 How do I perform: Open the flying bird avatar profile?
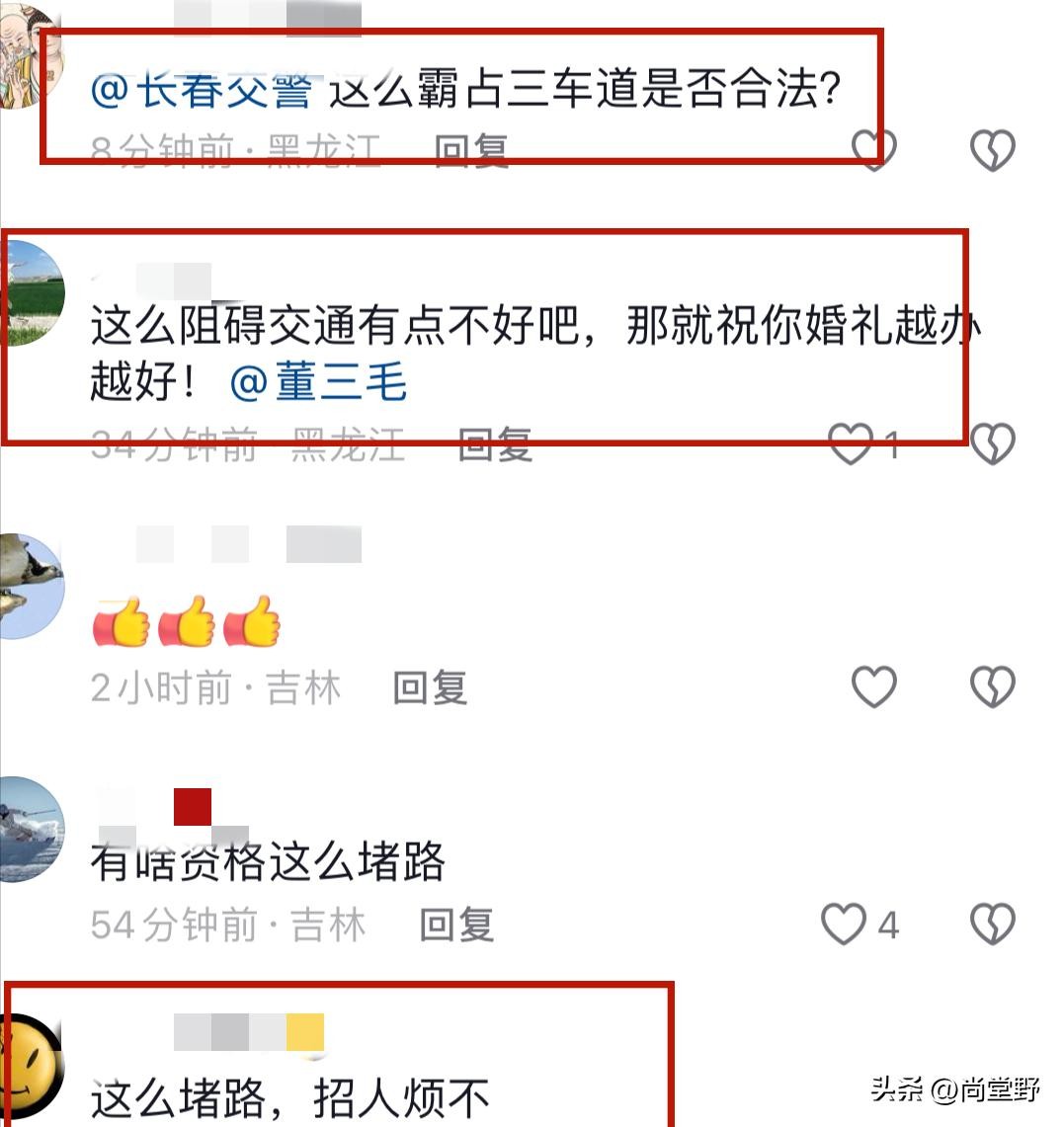[32, 586]
